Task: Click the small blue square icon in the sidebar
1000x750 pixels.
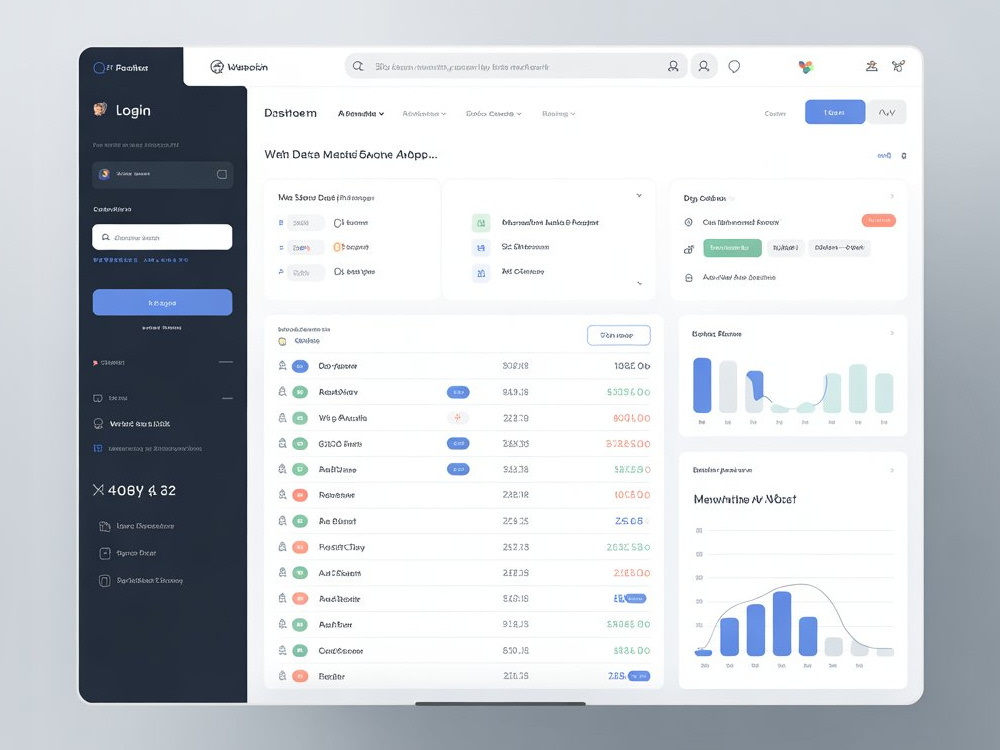Action: 98,448
